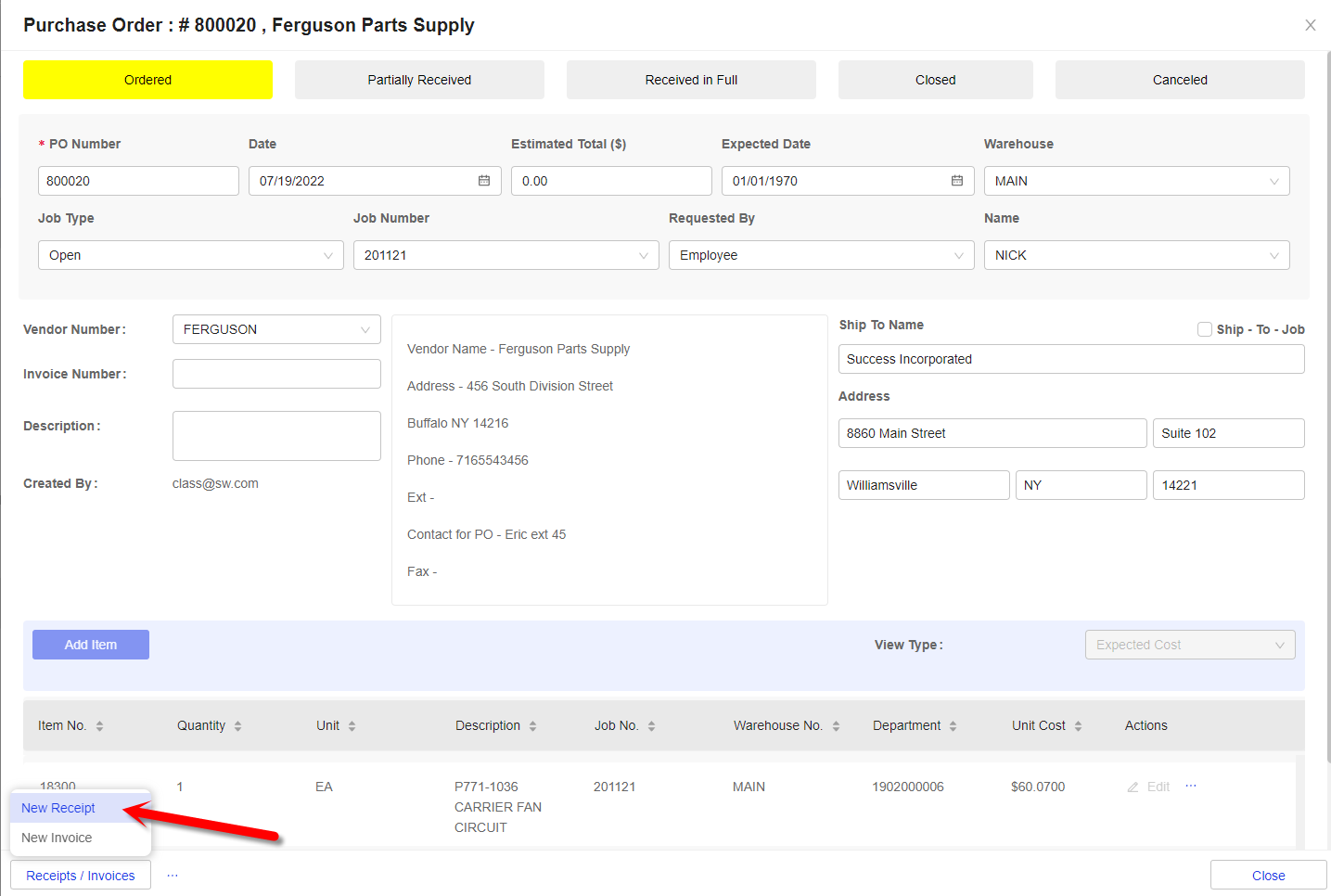The width and height of the screenshot is (1331, 896).
Task: Click the P771-1036 CARRIER FAN CIRCUIT description
Action: (498, 807)
